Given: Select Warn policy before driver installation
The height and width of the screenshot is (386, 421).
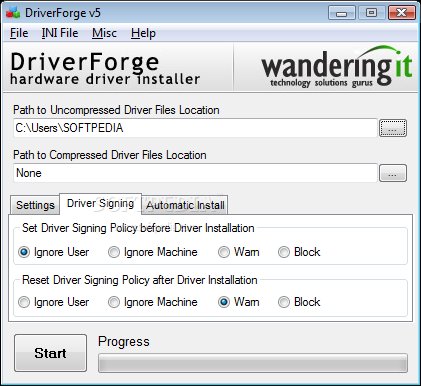Looking at the screenshot, I should pyautogui.click(x=239, y=252).
